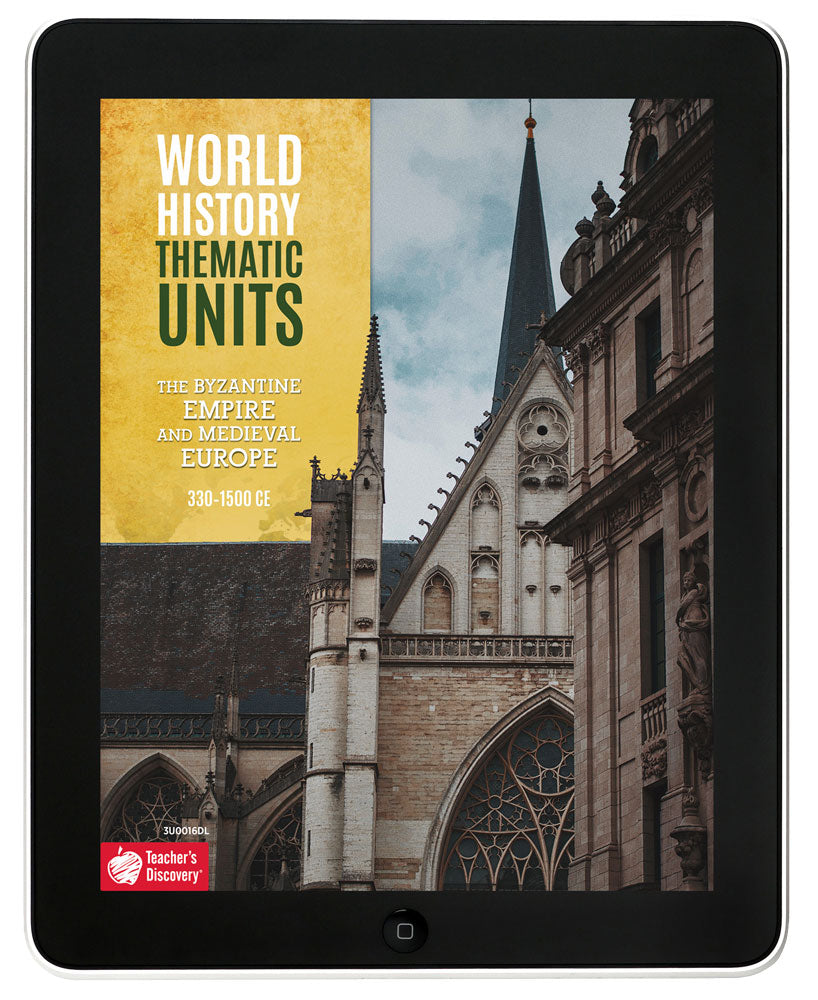Screen dimensions: 818x1000
Task: Click the tall dark spire
Action: 523,270
